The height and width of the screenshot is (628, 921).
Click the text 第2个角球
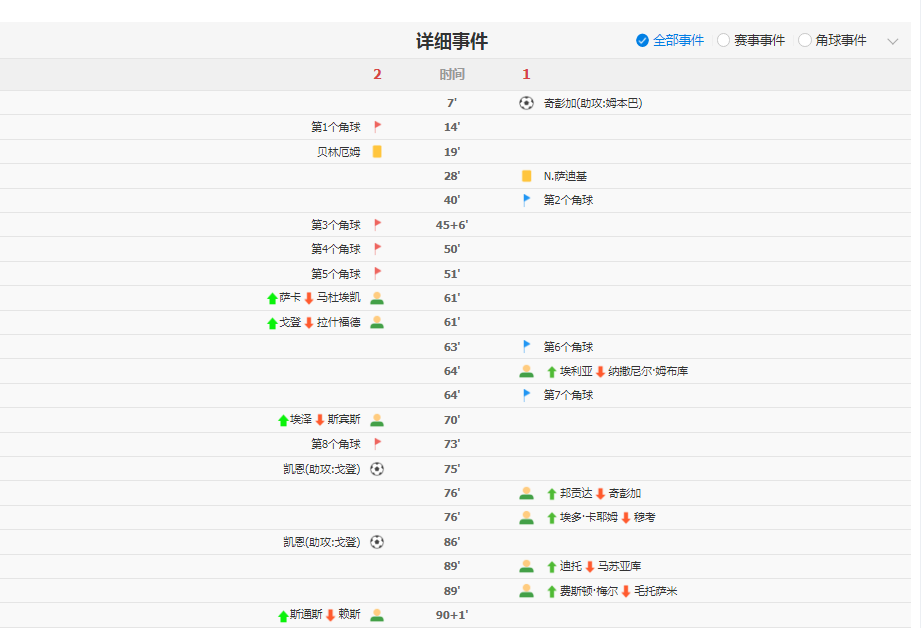click(x=568, y=200)
